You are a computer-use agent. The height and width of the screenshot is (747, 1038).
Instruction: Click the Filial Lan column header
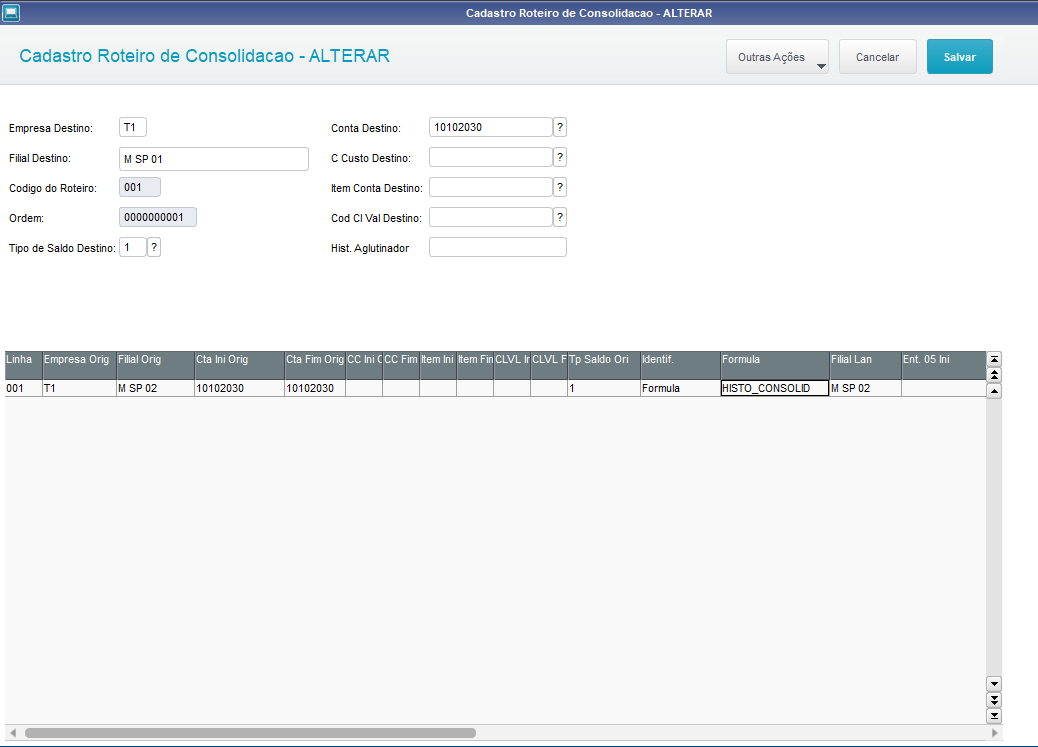click(x=866, y=365)
